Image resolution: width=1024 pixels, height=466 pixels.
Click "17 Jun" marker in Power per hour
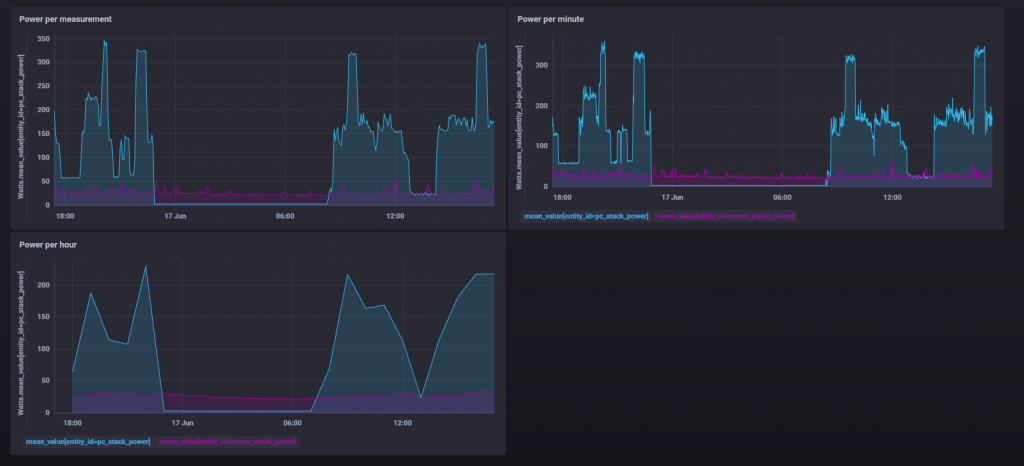pos(182,423)
